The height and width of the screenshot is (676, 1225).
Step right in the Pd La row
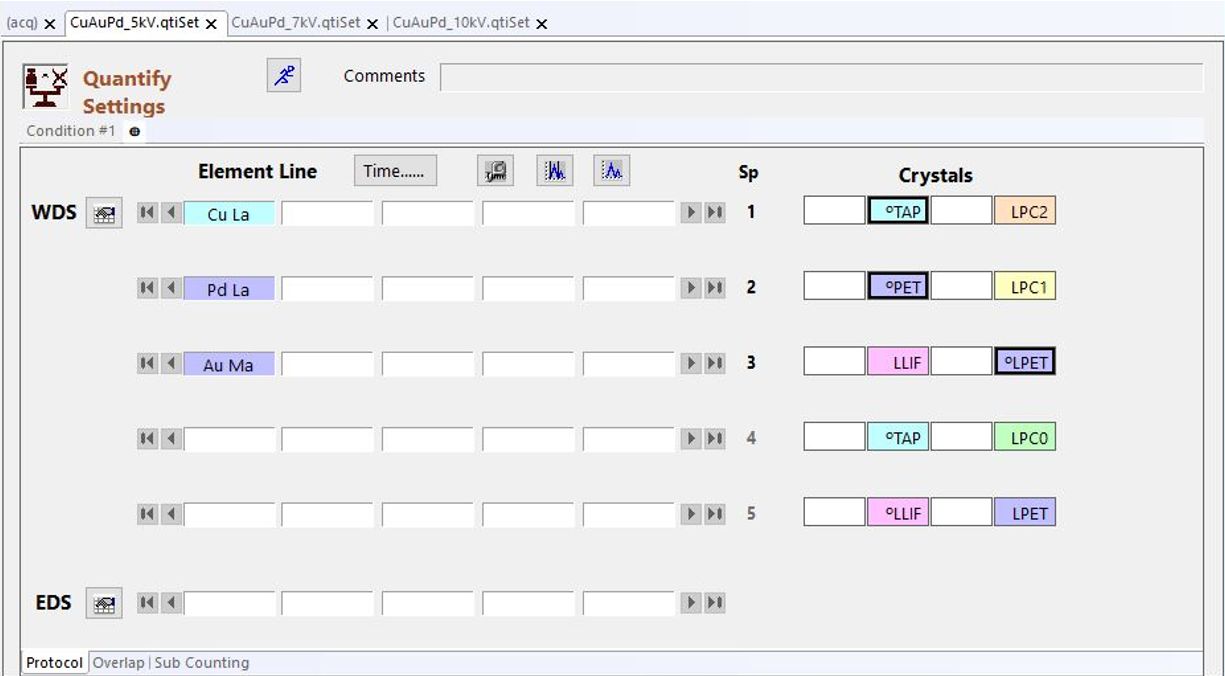click(x=691, y=288)
